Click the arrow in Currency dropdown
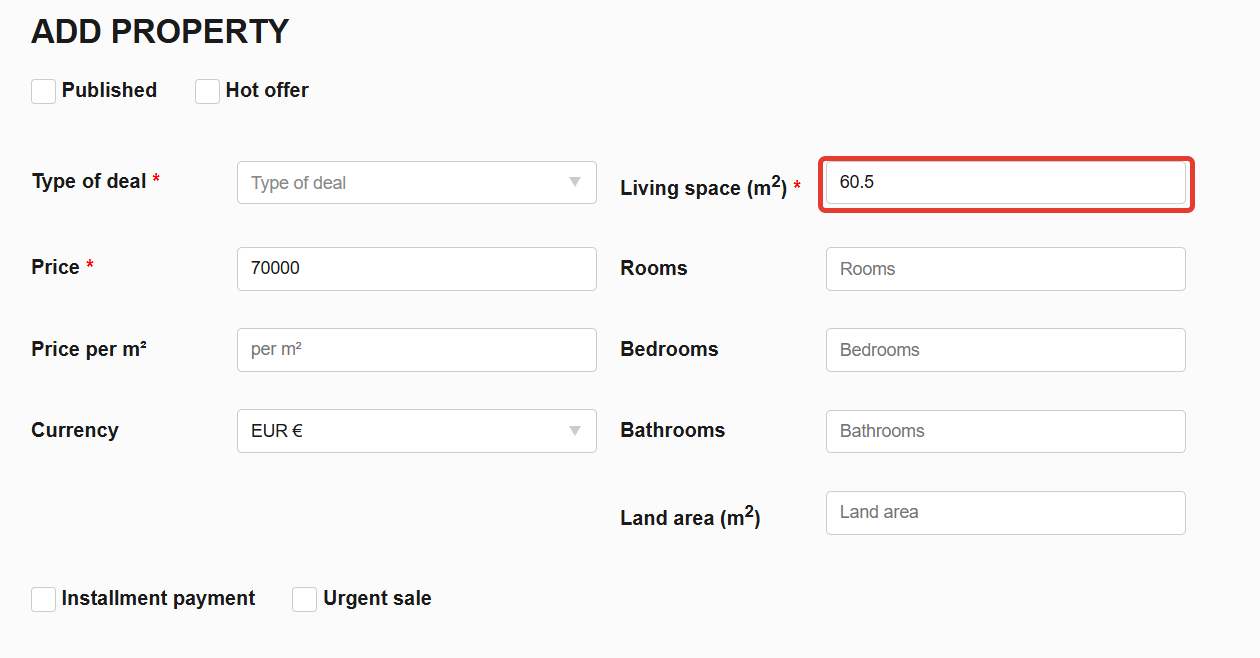The width and height of the screenshot is (1260, 658). (x=574, y=431)
